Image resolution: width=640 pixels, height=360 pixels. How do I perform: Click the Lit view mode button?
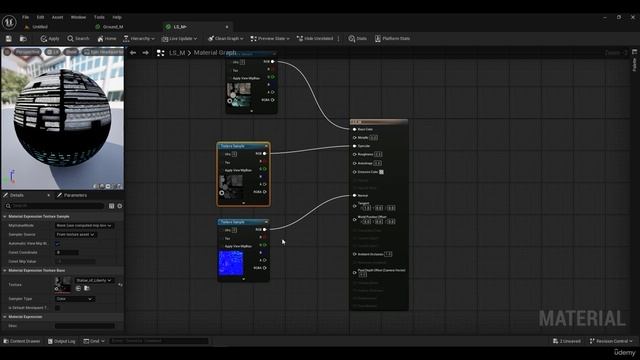[53, 52]
